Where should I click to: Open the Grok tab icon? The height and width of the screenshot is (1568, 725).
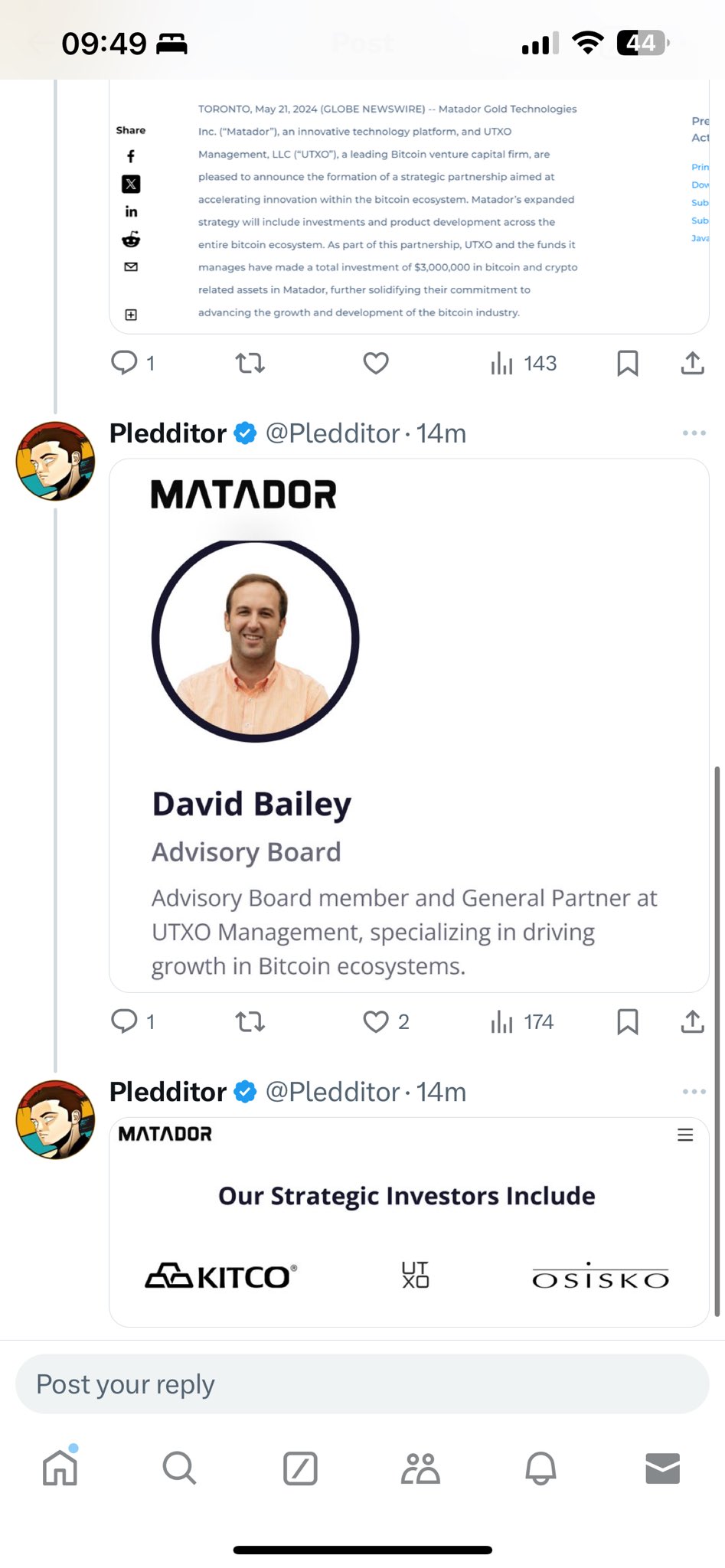pos(300,1468)
